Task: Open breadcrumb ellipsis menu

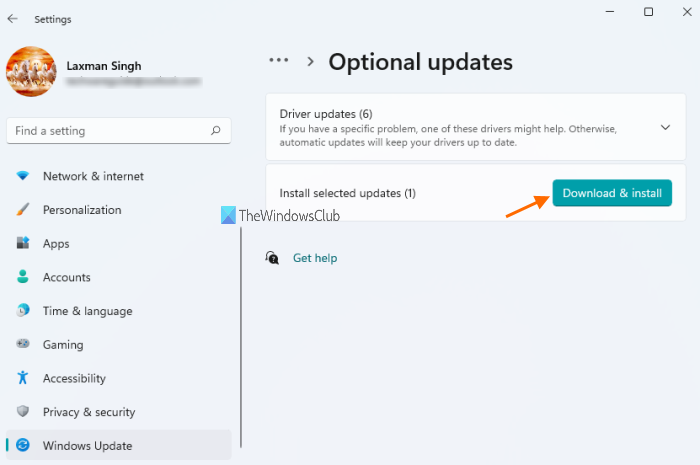Action: tap(279, 61)
